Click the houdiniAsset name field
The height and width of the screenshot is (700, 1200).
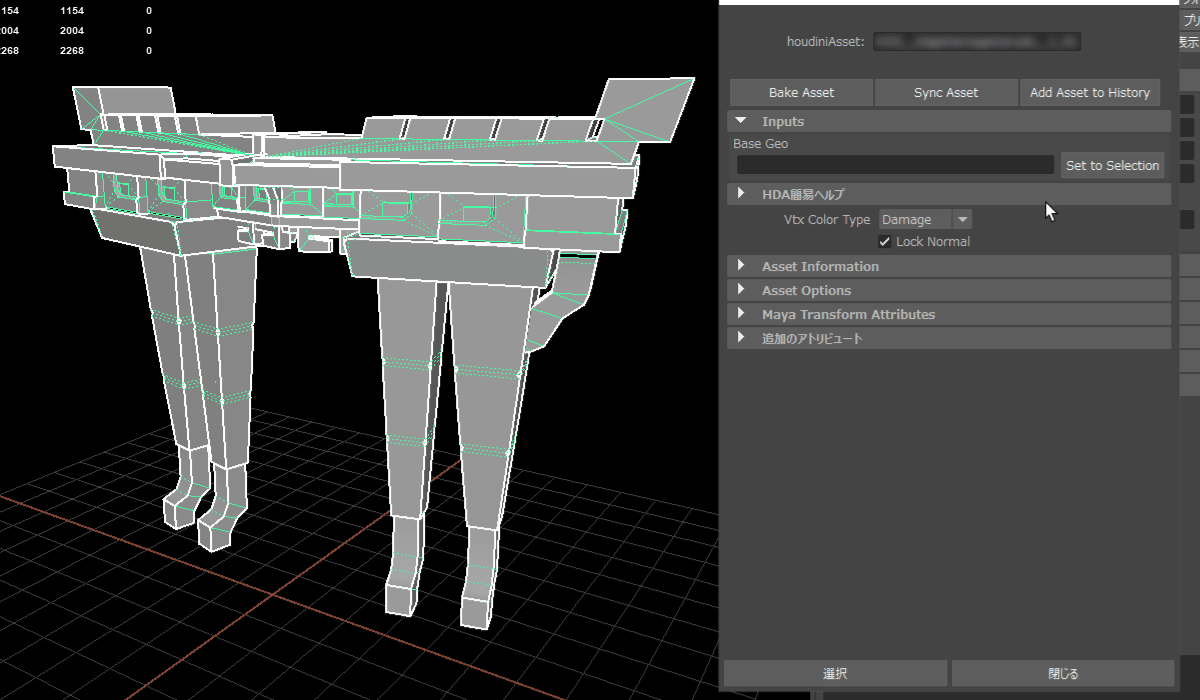coord(977,42)
